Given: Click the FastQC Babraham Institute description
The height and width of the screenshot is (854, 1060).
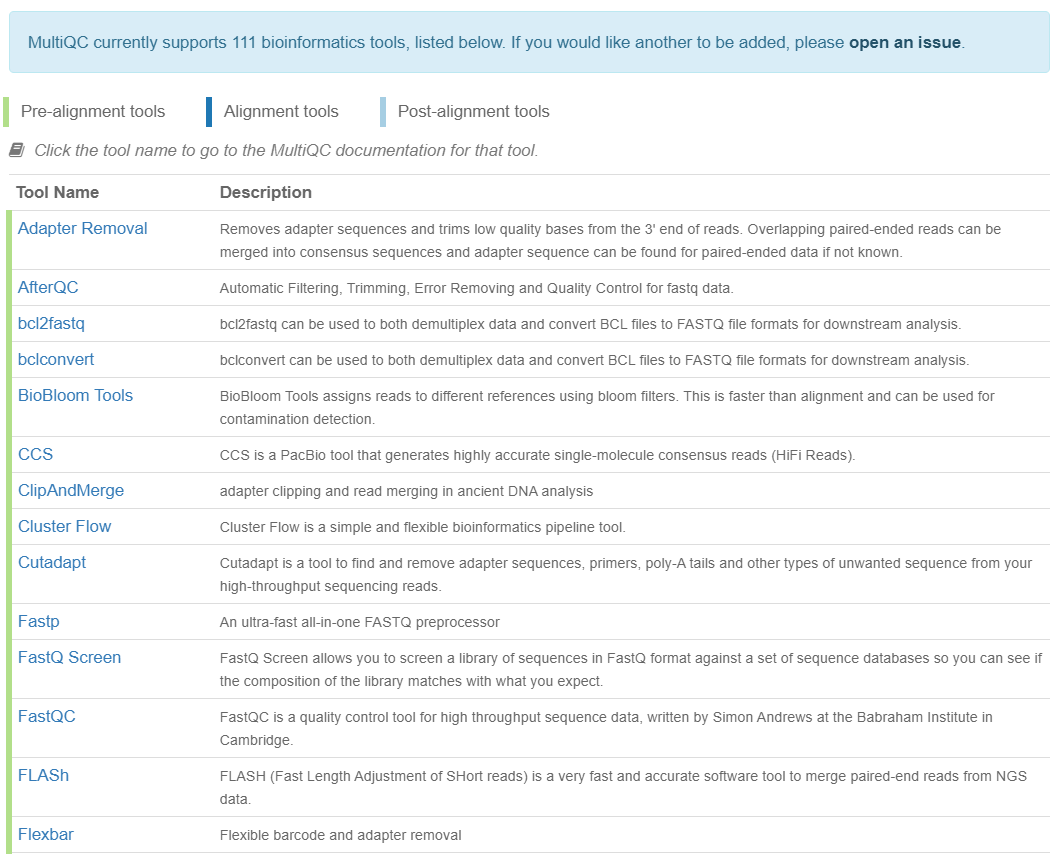Looking at the screenshot, I should click(x=606, y=728).
